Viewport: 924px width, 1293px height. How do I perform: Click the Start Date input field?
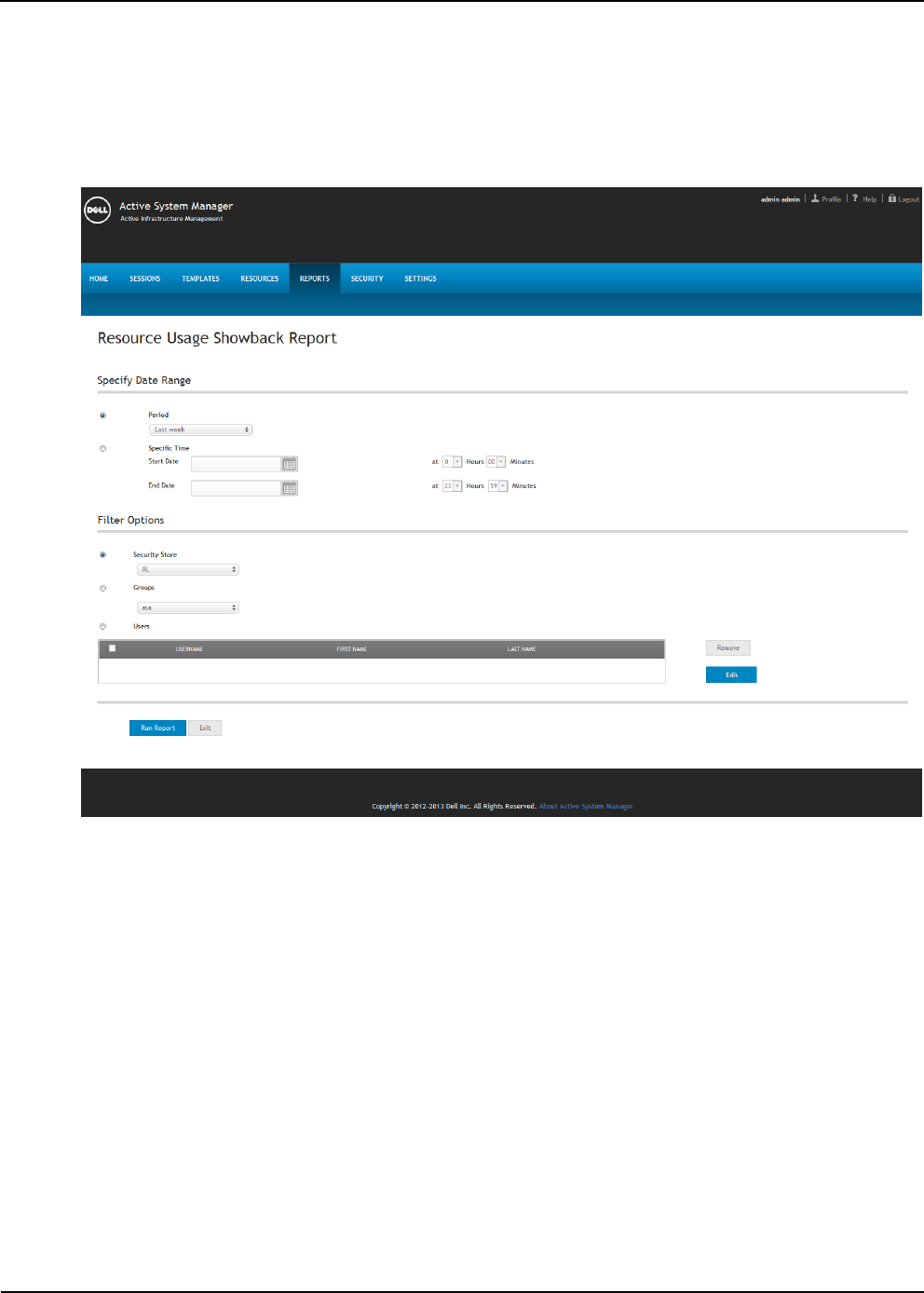tap(237, 464)
